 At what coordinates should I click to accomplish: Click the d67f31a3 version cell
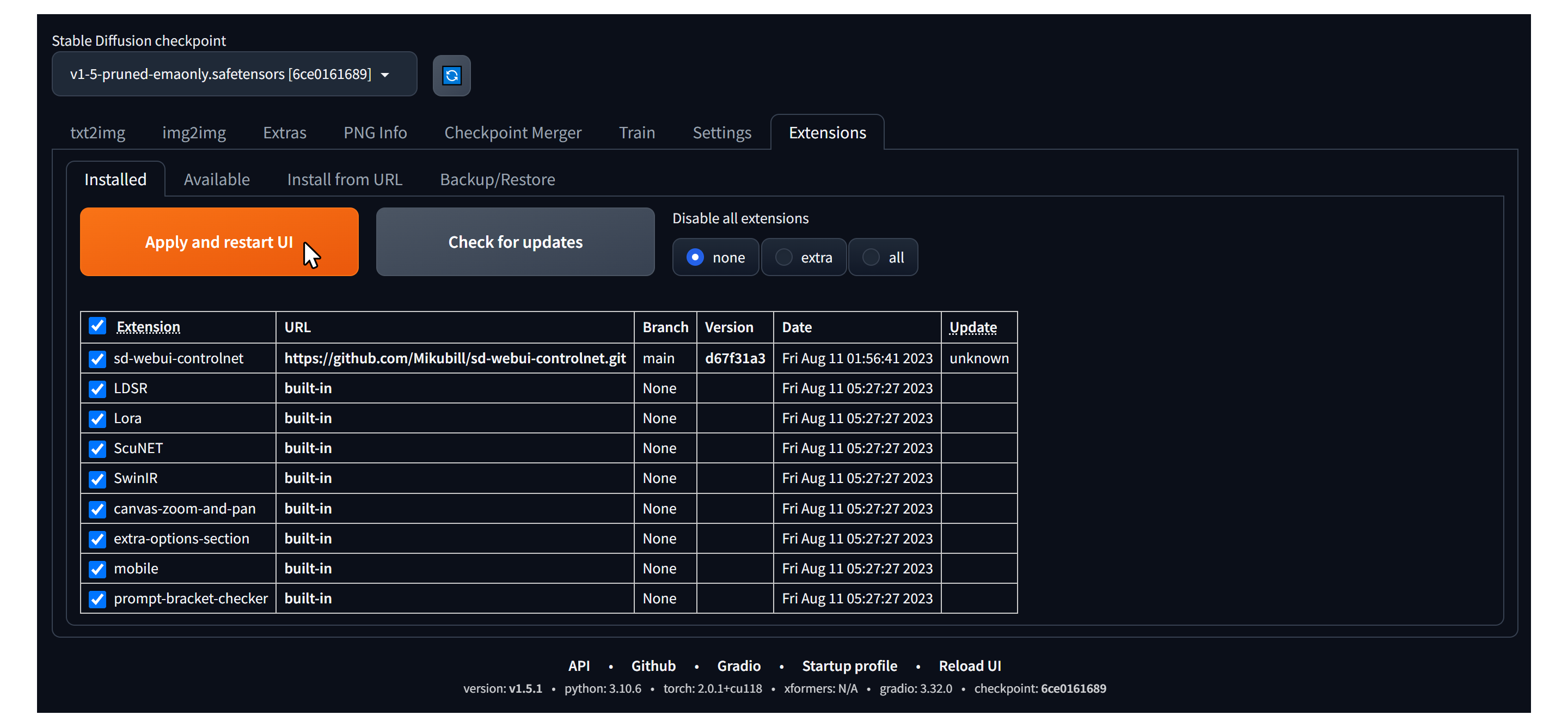point(734,358)
